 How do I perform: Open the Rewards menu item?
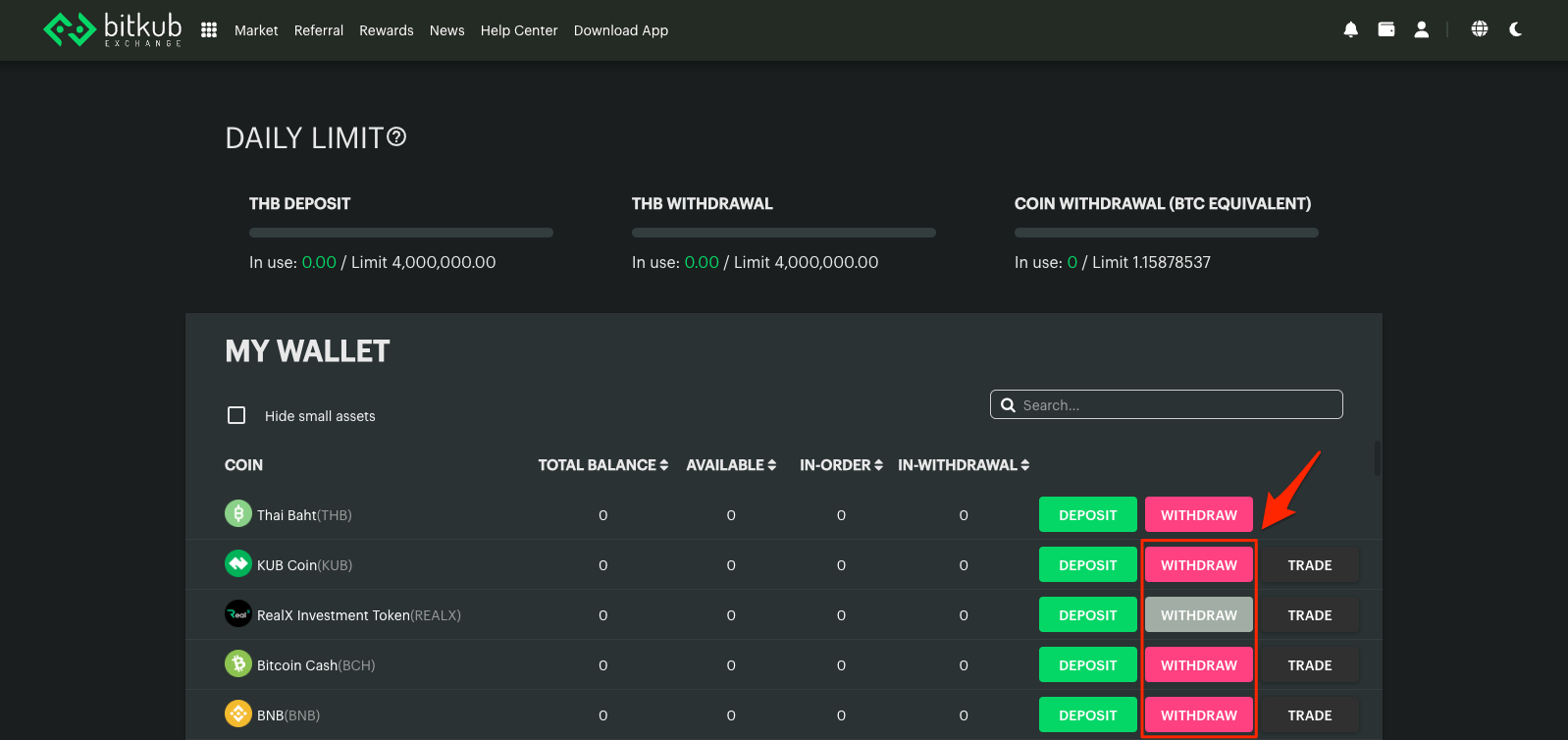tap(387, 30)
